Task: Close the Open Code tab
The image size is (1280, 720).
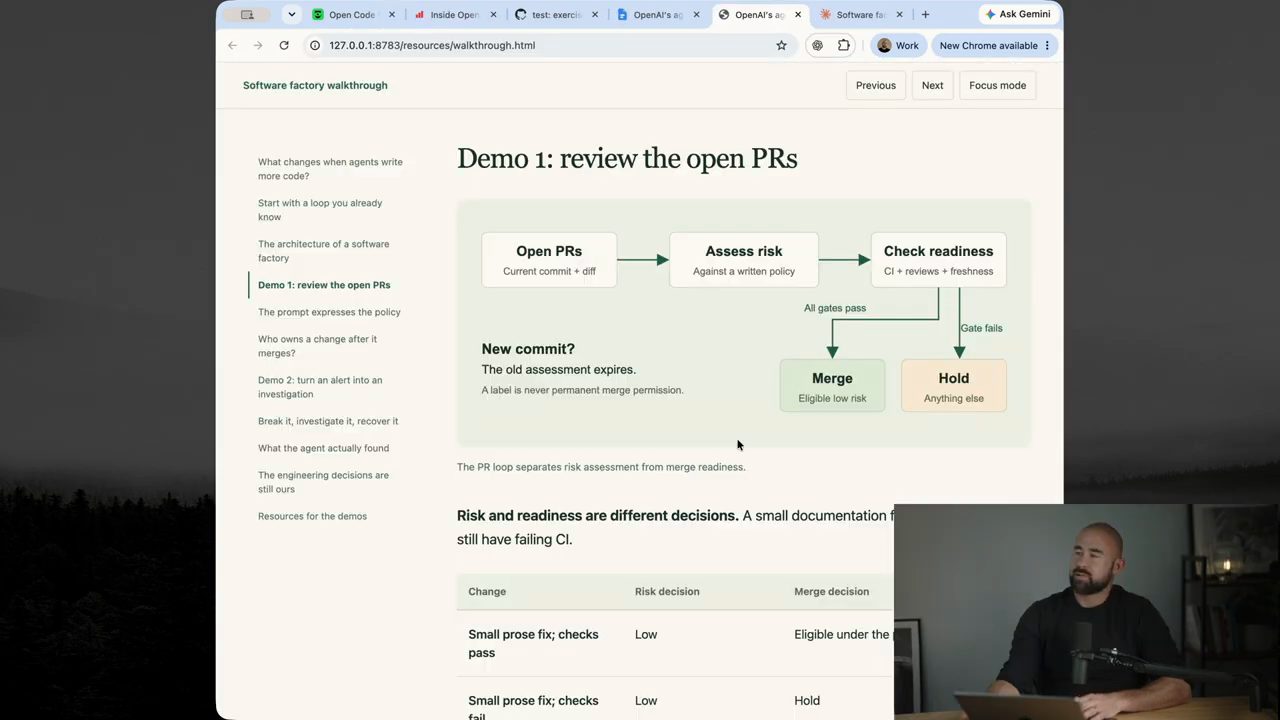Action: pos(392,15)
